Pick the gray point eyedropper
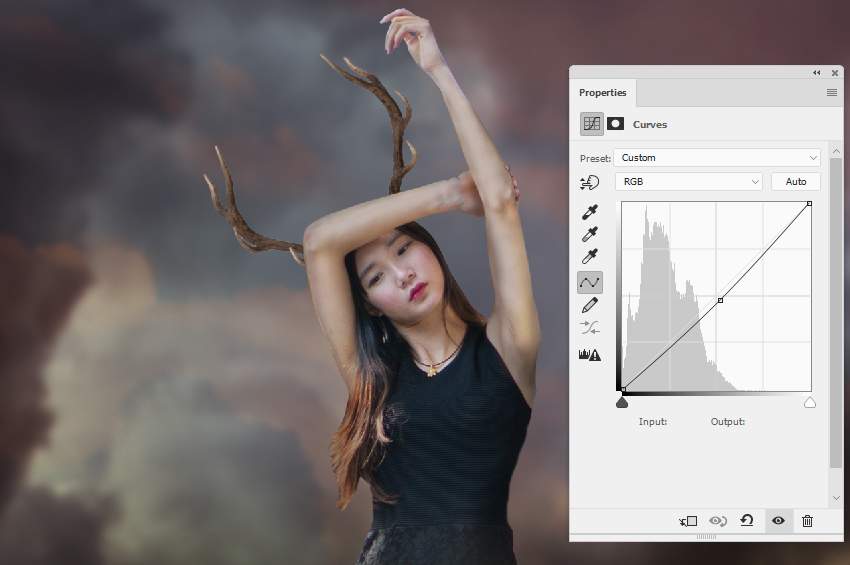This screenshot has height=565, width=850. (590, 234)
